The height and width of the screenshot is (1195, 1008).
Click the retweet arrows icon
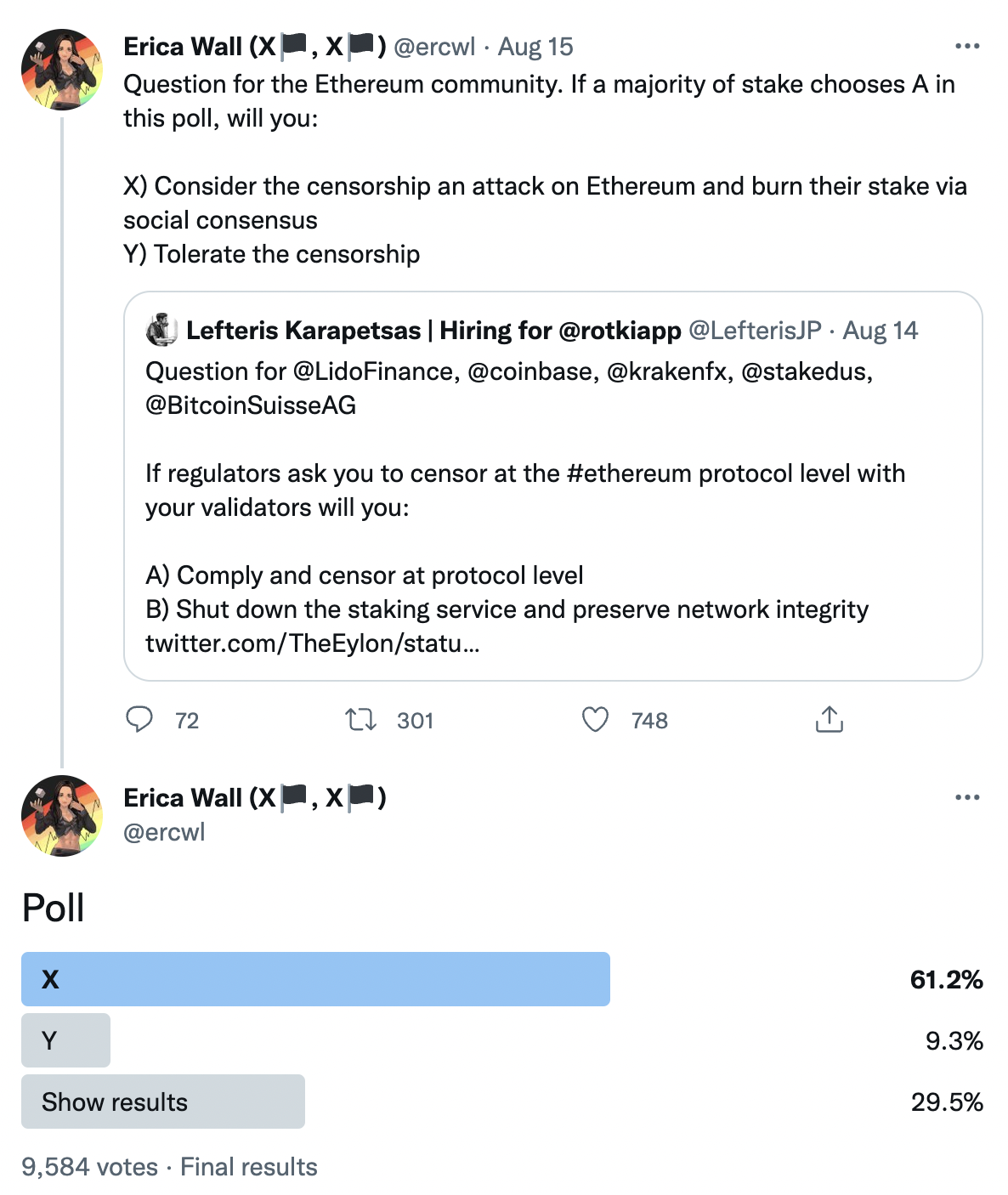tap(361, 720)
